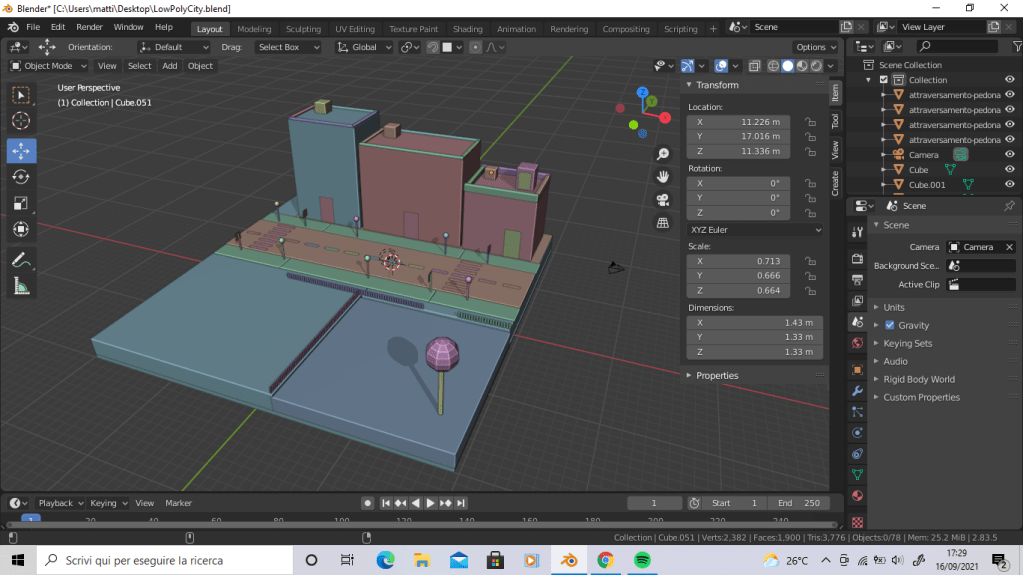Click the Annotate pencil tool
Image resolution: width=1023 pixels, height=575 pixels.
coord(21,260)
